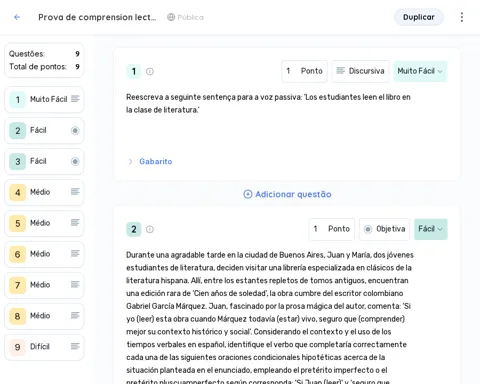The height and width of the screenshot is (384, 480).
Task: Click the number 2 badge in question card
Action: (x=134, y=229)
